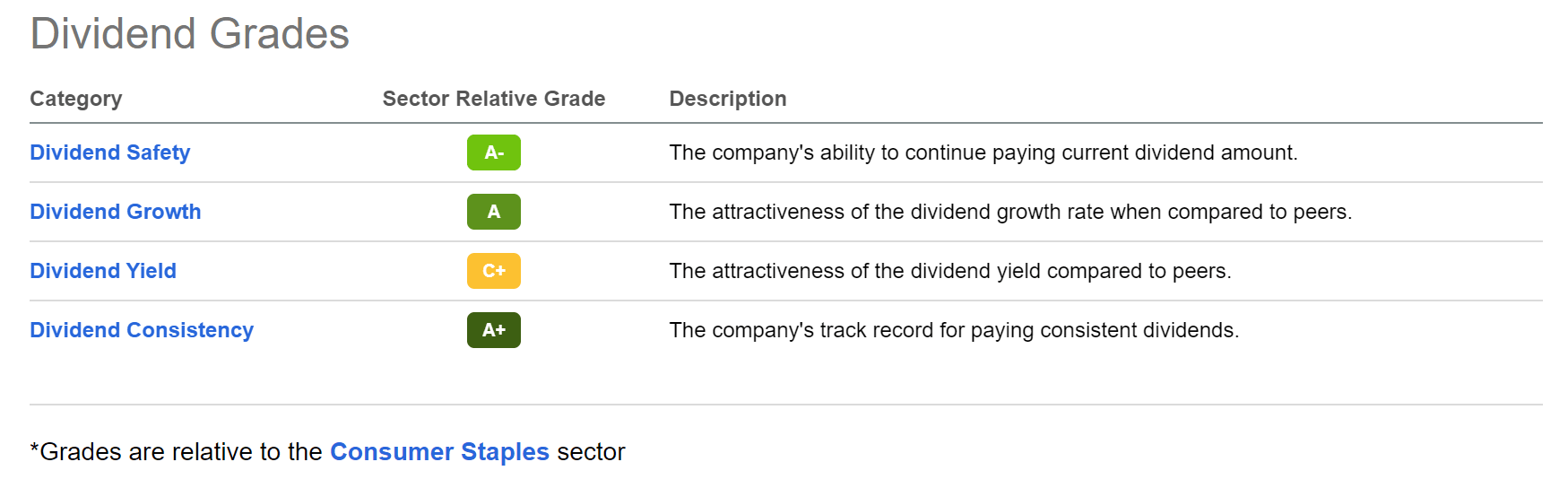Click the word "sector" after Consumer Staples
The height and width of the screenshot is (488, 1568).
click(x=591, y=451)
